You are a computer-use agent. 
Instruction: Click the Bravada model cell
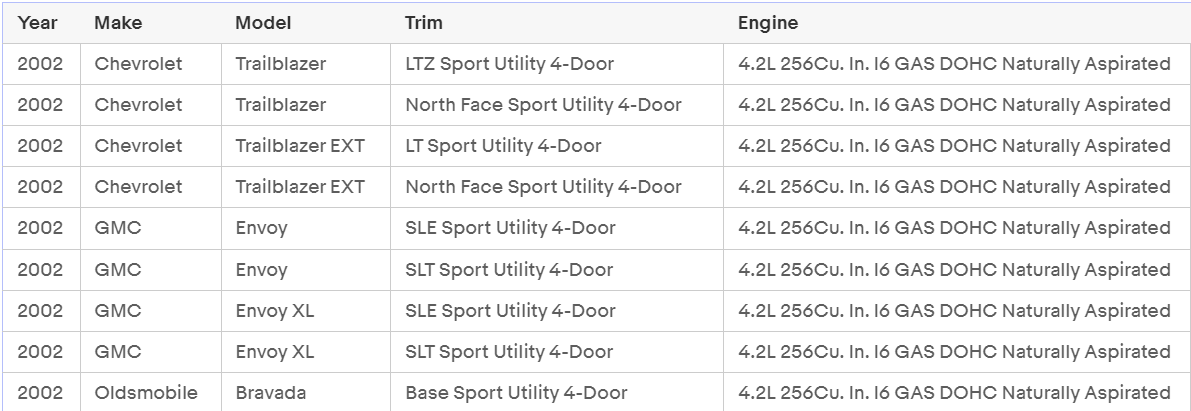coord(270,393)
